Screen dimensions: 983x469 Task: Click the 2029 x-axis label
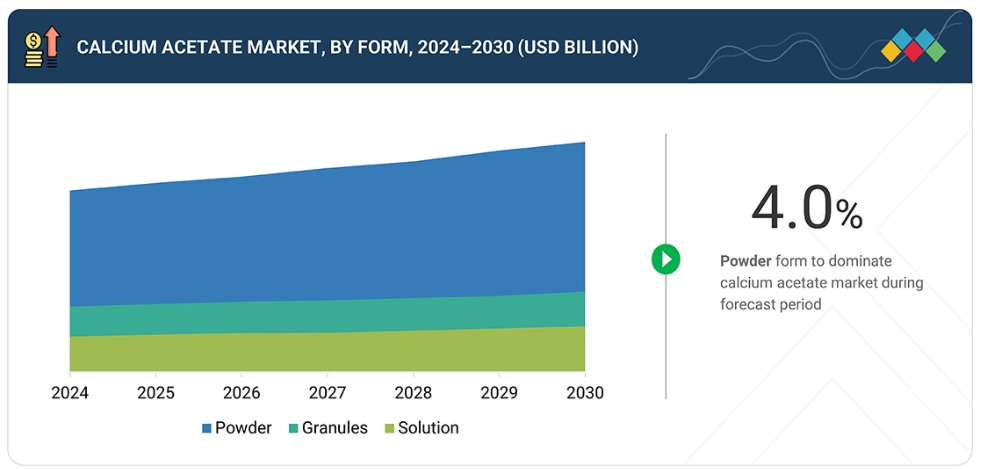pyautogui.click(x=499, y=393)
